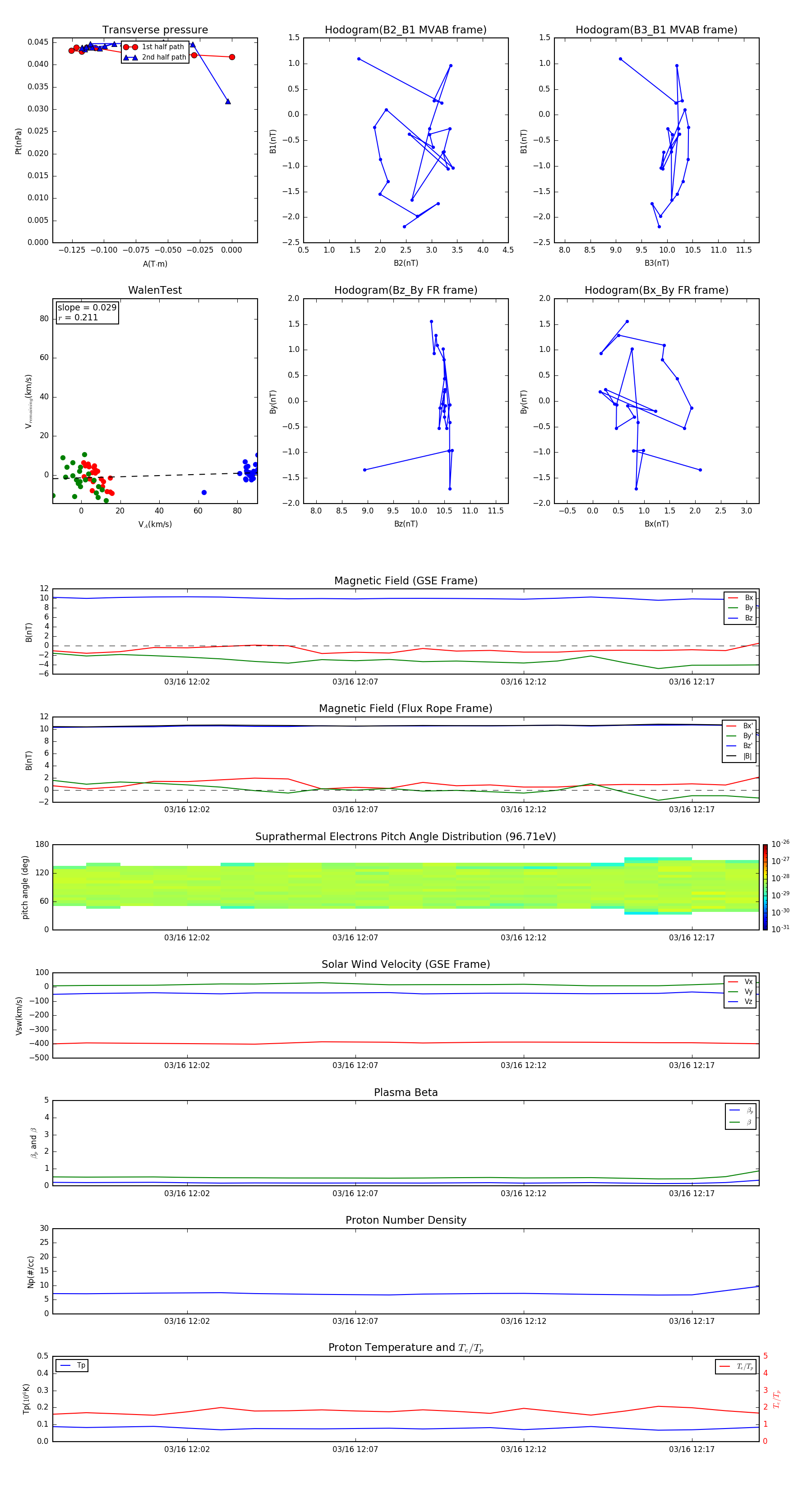Click the 'Bx(nT)' x-axis label
This screenshot has height=1489, width=812.
656,524
